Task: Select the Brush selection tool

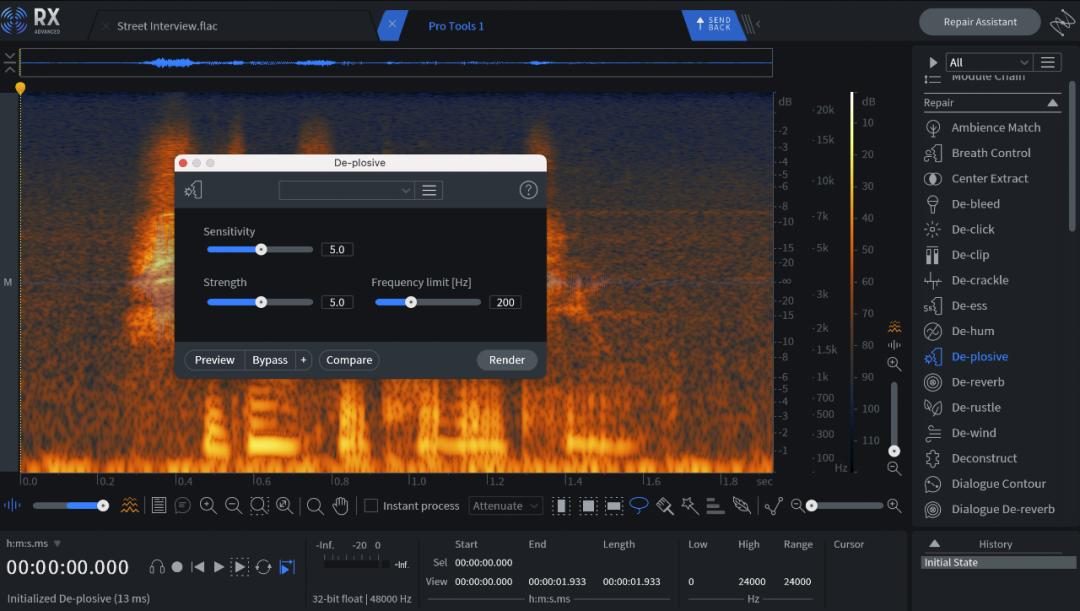Action: 665,506
